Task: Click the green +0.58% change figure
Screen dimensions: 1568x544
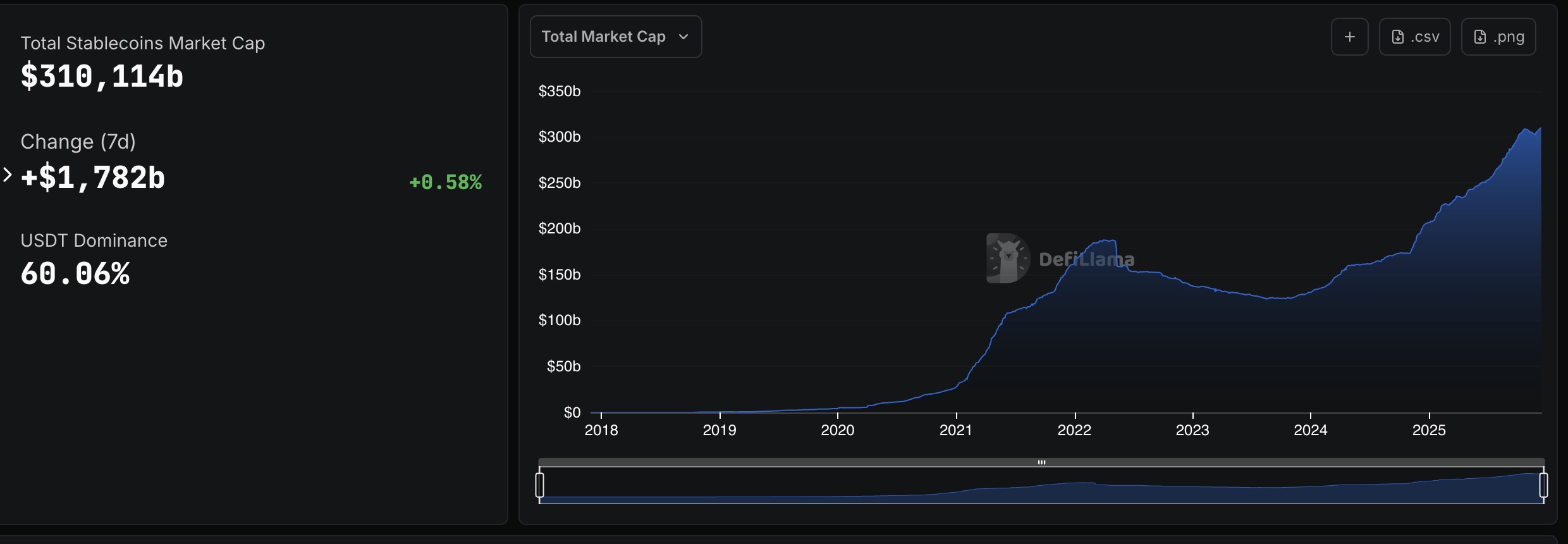Action: point(445,182)
